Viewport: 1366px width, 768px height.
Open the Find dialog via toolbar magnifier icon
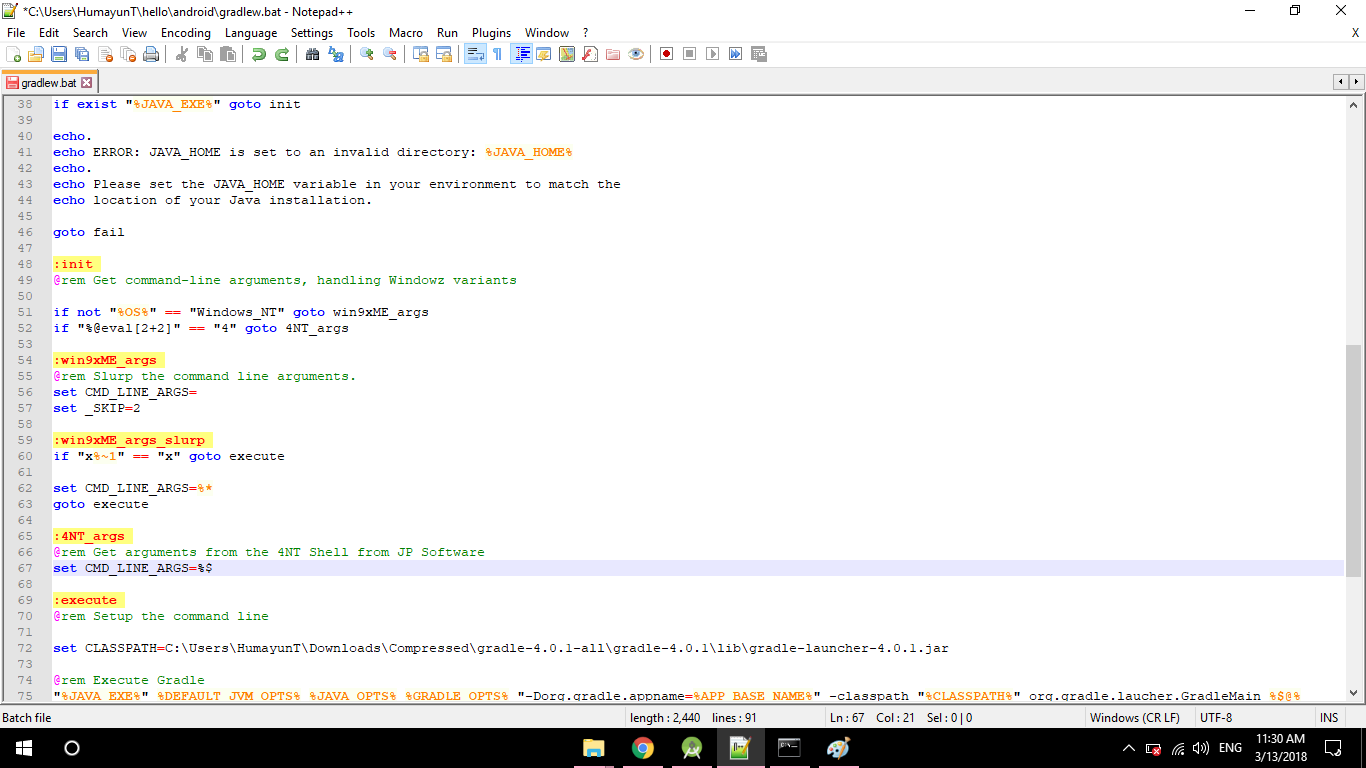[x=312, y=54]
